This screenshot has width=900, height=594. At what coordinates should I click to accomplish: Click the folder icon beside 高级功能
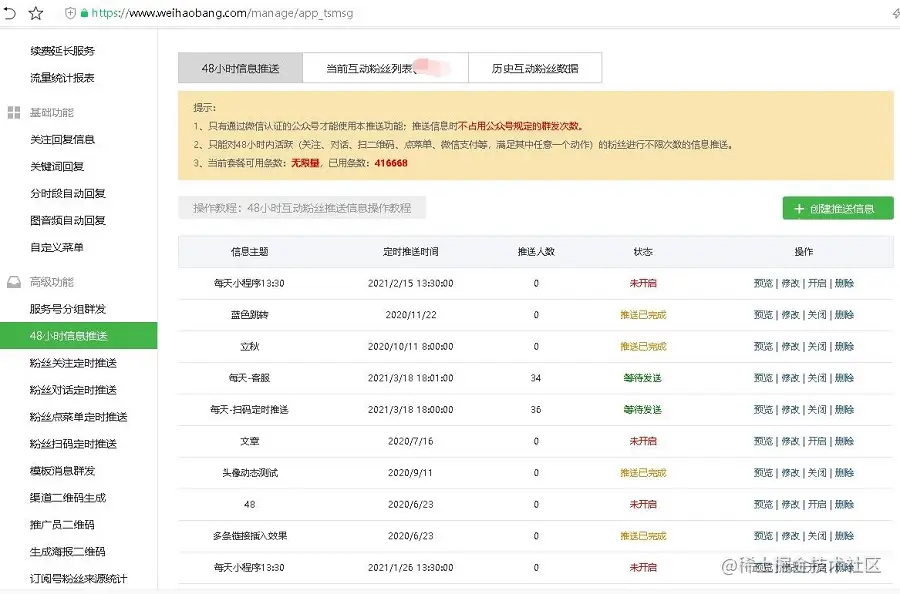13,280
